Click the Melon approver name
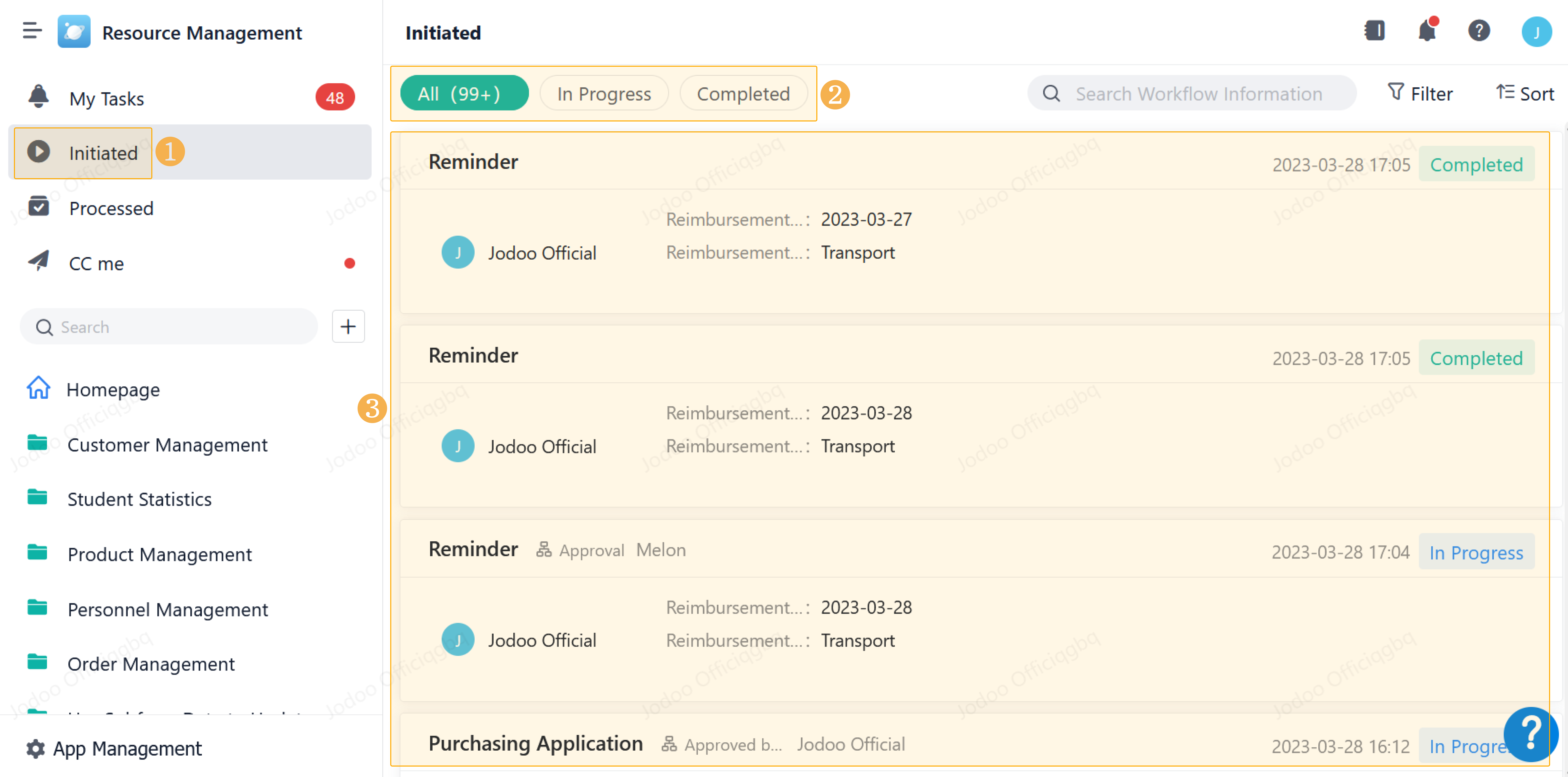 (661, 550)
